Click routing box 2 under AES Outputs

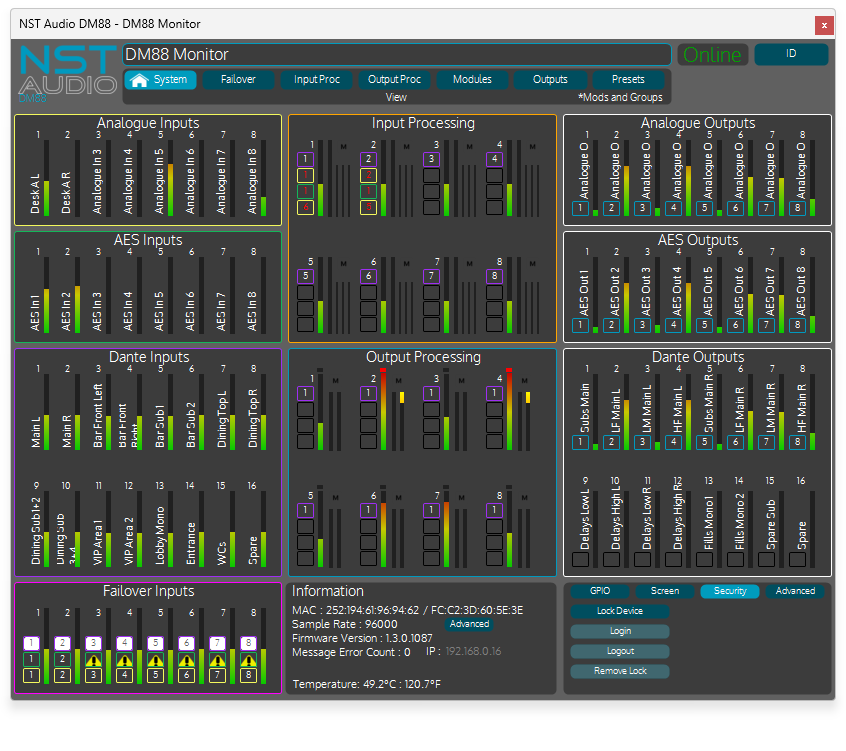611,325
